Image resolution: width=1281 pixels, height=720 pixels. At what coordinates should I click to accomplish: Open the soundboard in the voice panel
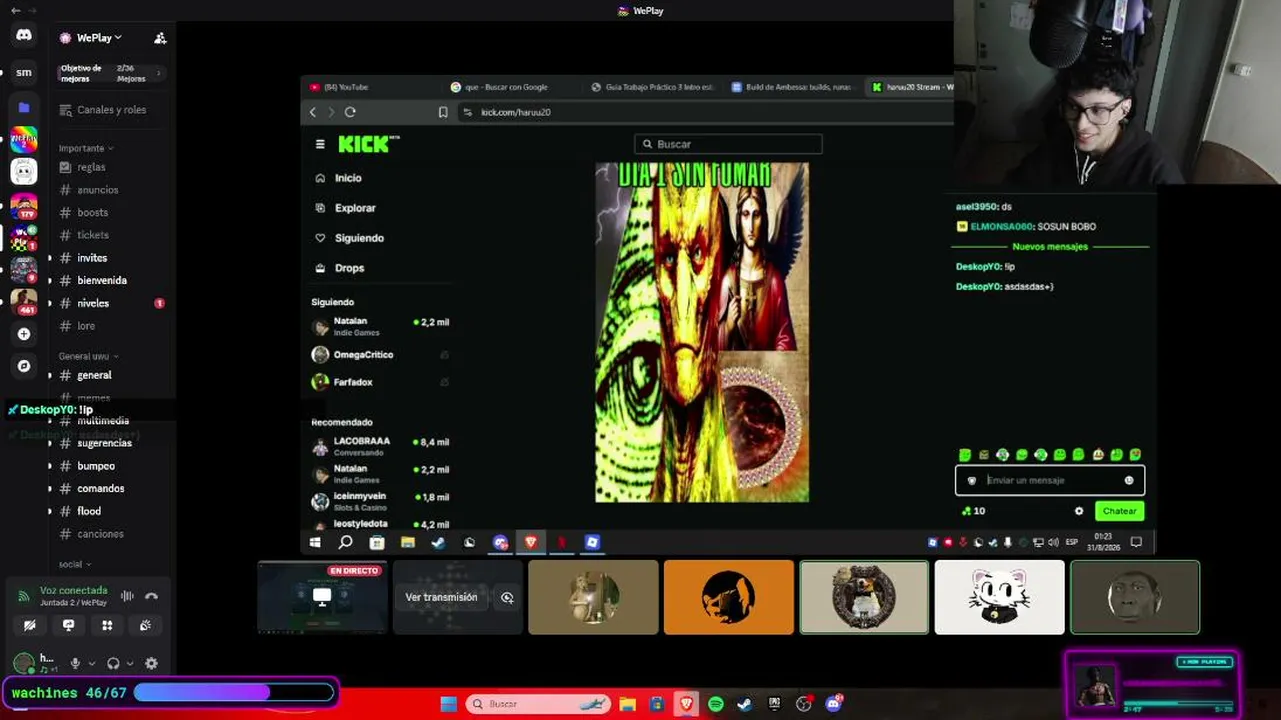pyautogui.click(x=146, y=625)
